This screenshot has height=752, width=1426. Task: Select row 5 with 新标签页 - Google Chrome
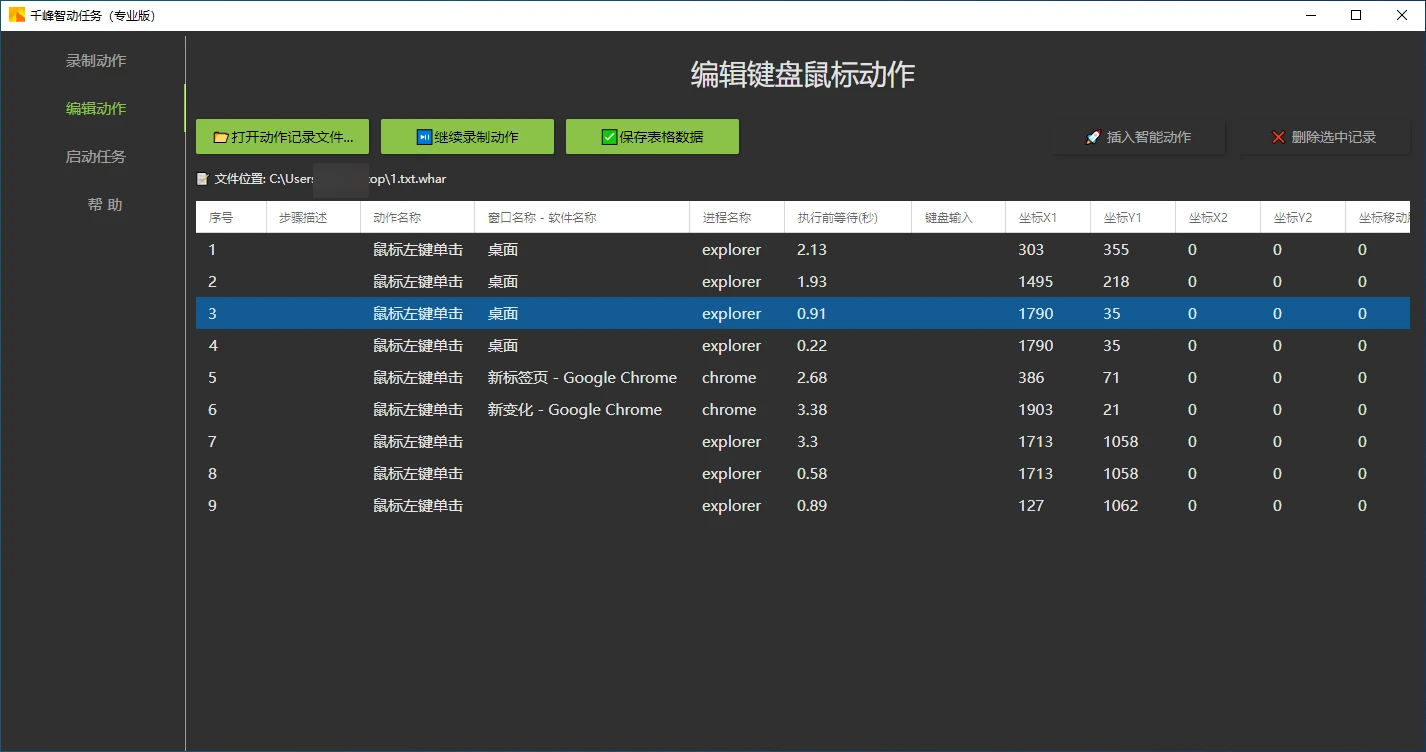[582, 378]
